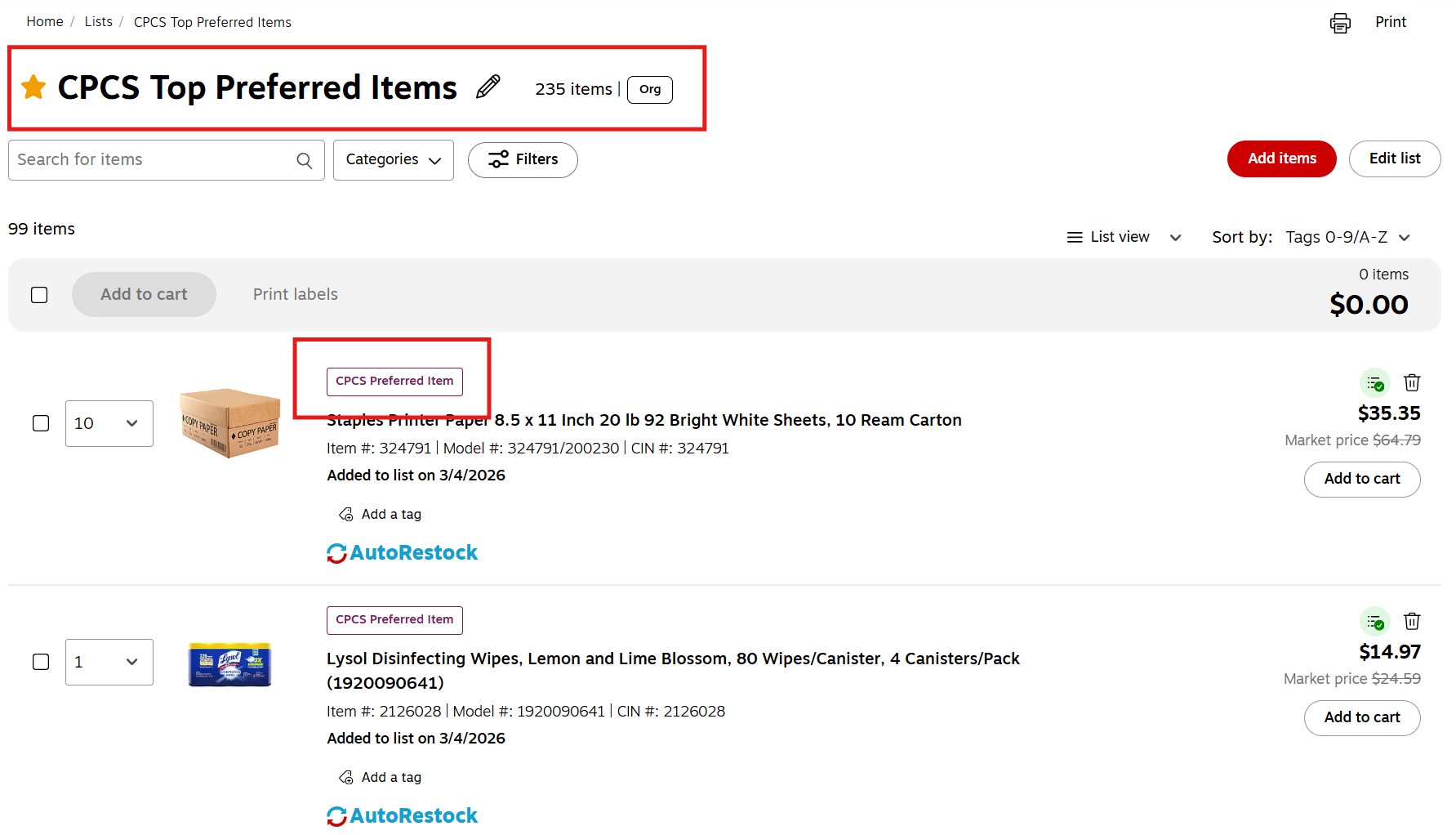Image resolution: width=1456 pixels, height=835 pixels.
Task: Click green list-check icon for Lysol wipes
Action: coord(1375,622)
